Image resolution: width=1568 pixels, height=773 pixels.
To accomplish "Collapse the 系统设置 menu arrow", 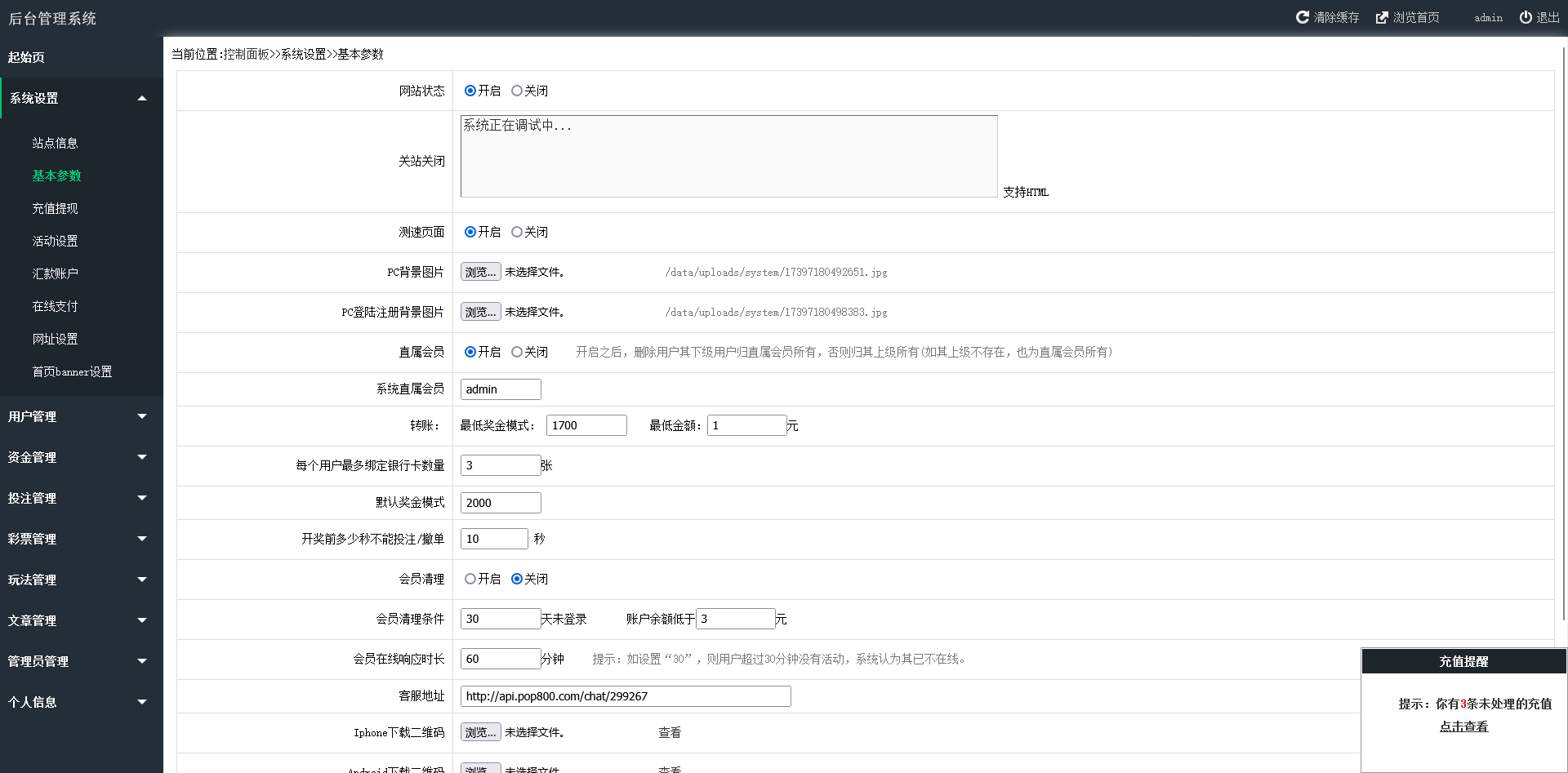I will coord(142,98).
